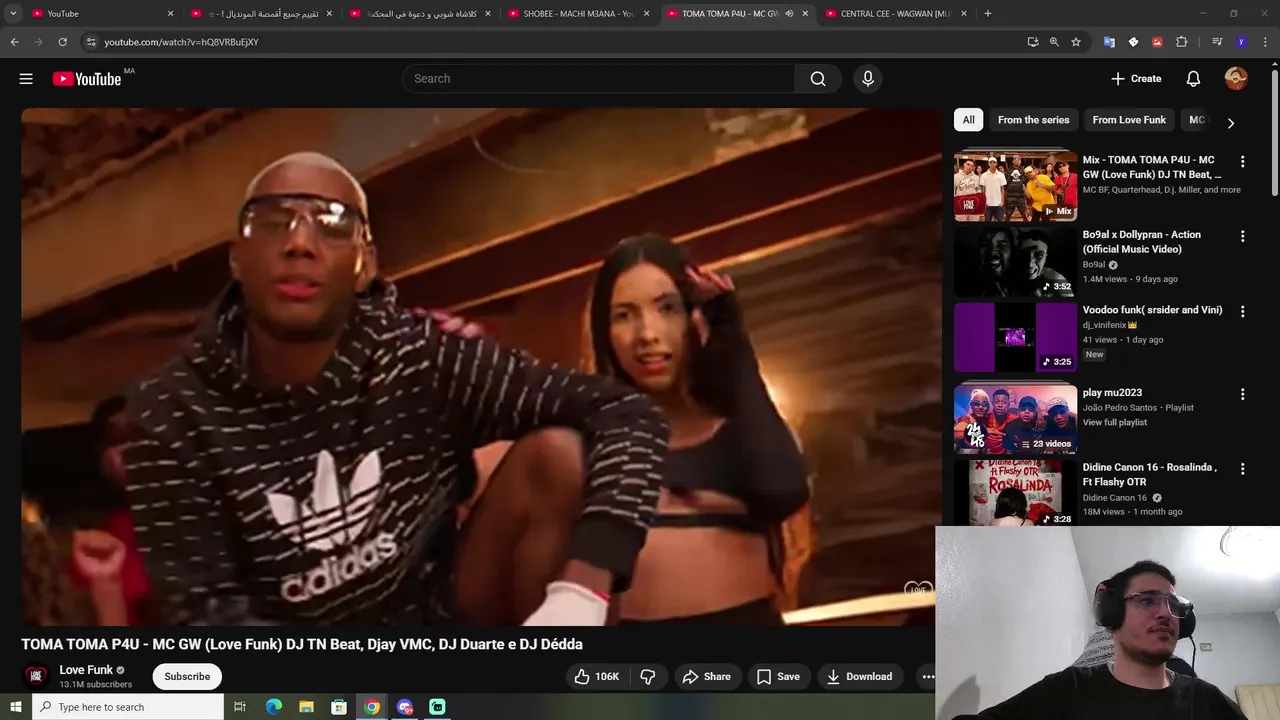1280x720 pixels.
Task: Open the Chrome extensions puzzle icon
Action: [1181, 42]
